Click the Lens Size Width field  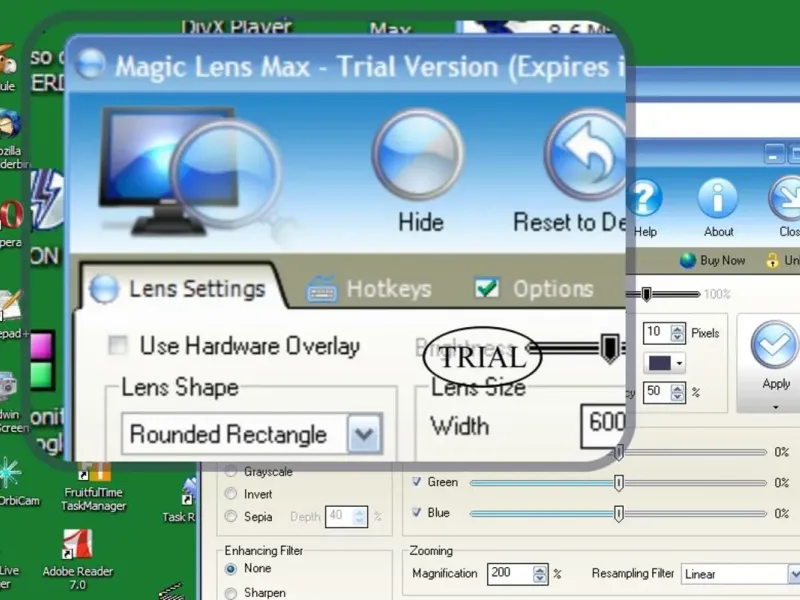click(x=604, y=426)
